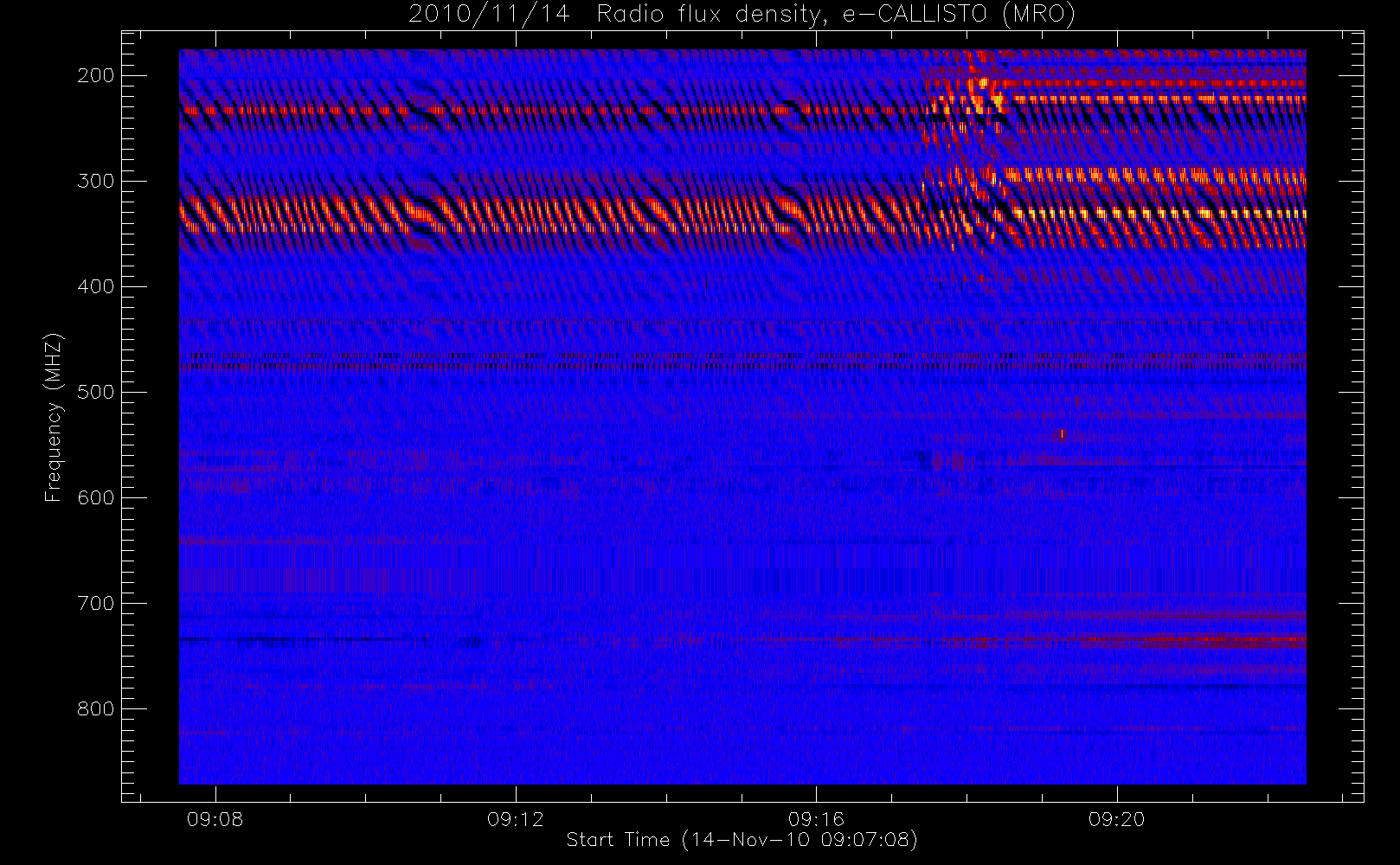This screenshot has width=1400, height=865.
Task: Click the 'Frequency (MHZ)' axis label
Action: 54,417
